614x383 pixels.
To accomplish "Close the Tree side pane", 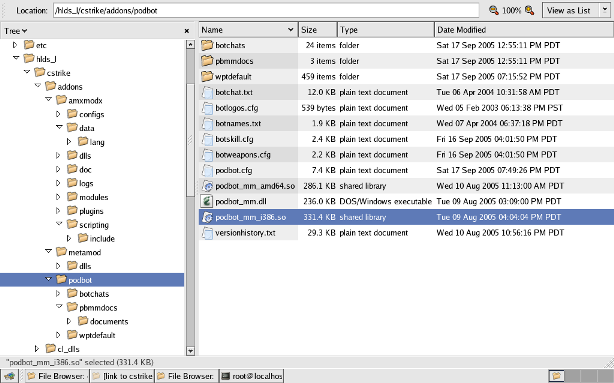I will pyautogui.click(x=187, y=31).
